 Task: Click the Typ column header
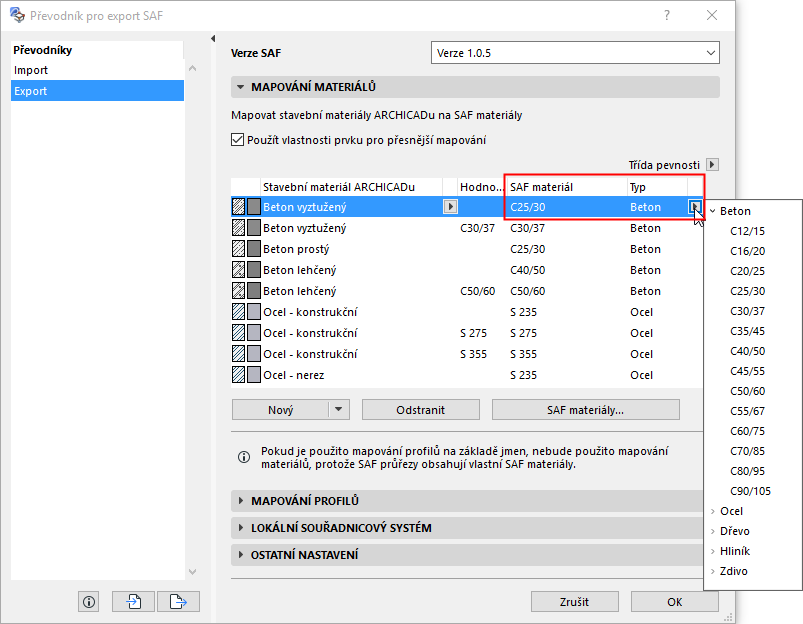coord(658,187)
